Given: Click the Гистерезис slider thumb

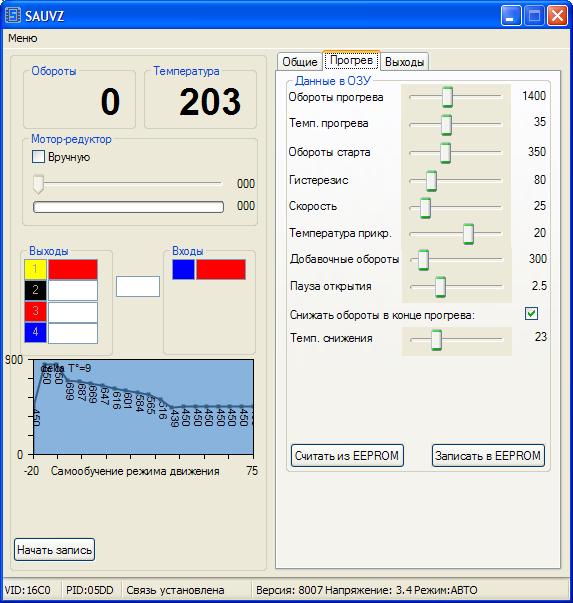Looking at the screenshot, I should [431, 180].
